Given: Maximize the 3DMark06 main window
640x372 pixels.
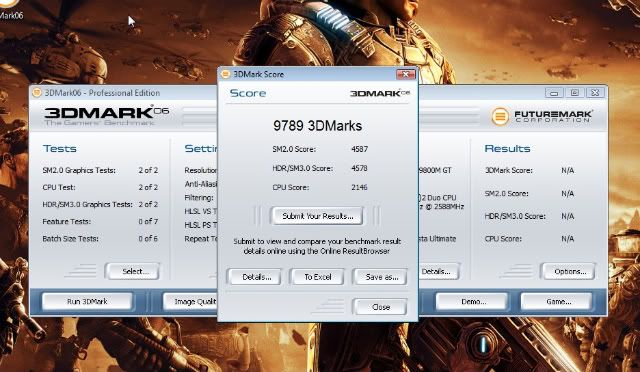Looking at the screenshot, I should coord(574,93).
